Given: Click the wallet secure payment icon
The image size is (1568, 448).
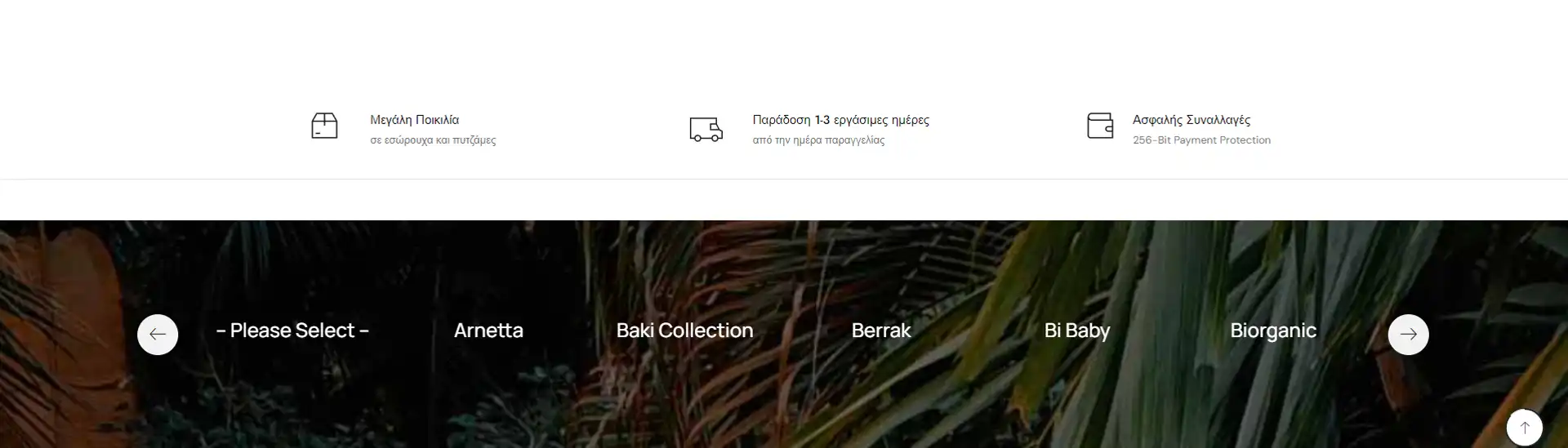Looking at the screenshot, I should pos(1100,126).
